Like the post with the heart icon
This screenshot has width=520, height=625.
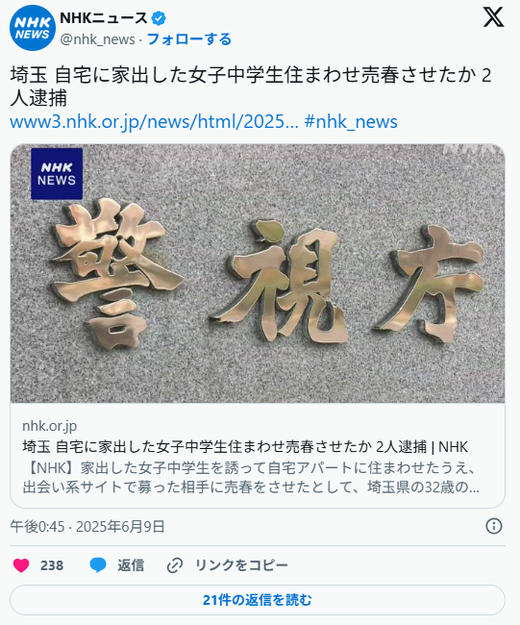coord(21,565)
